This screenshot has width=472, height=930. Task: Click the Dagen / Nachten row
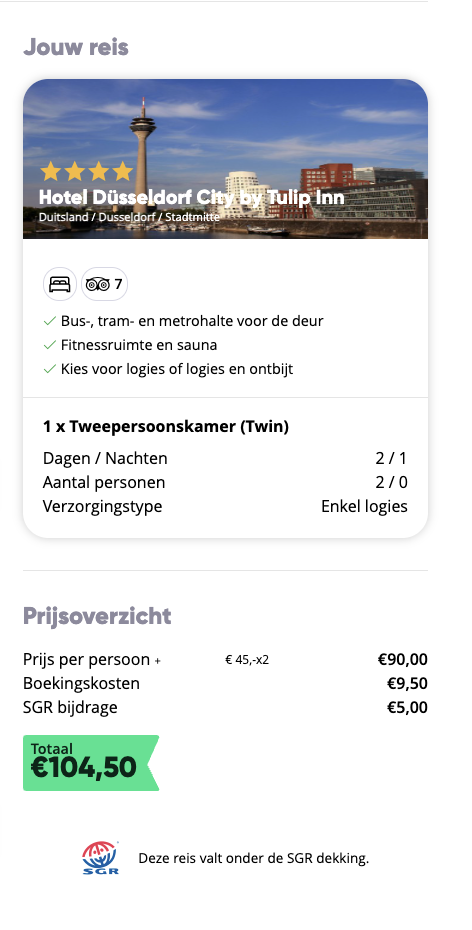(225, 458)
